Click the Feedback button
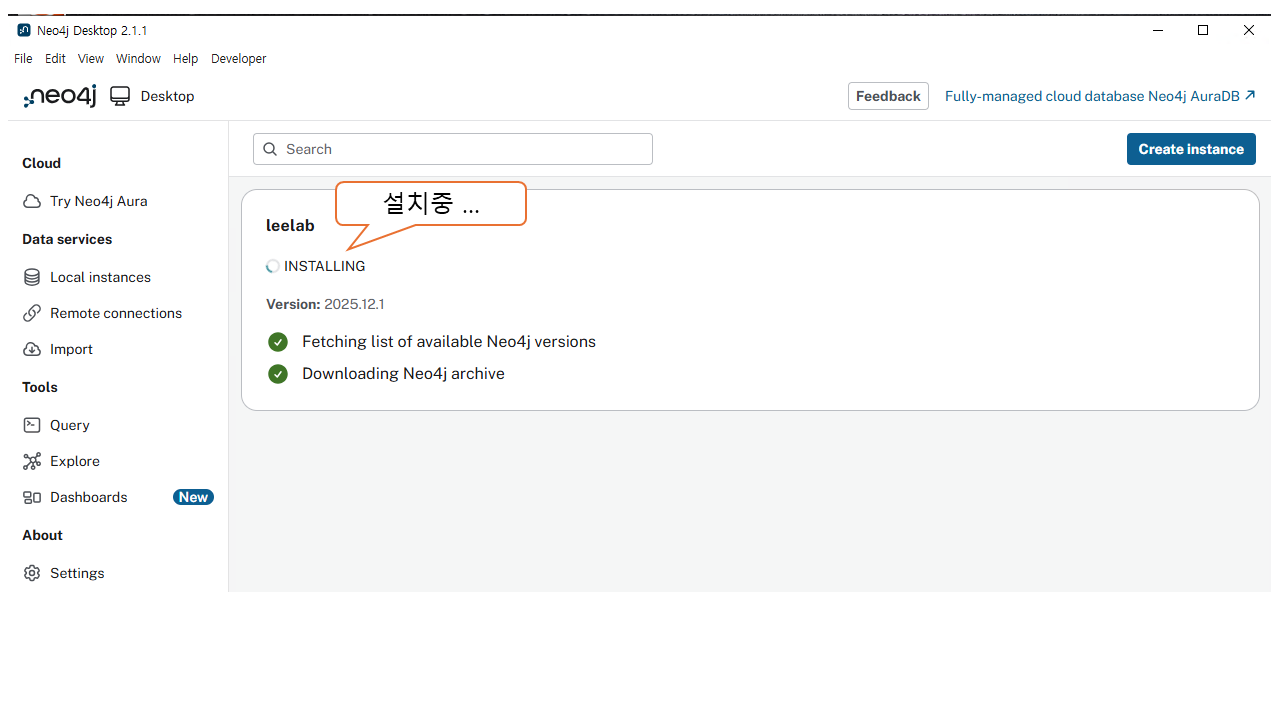Viewport: 1280px width, 720px height. tap(888, 96)
